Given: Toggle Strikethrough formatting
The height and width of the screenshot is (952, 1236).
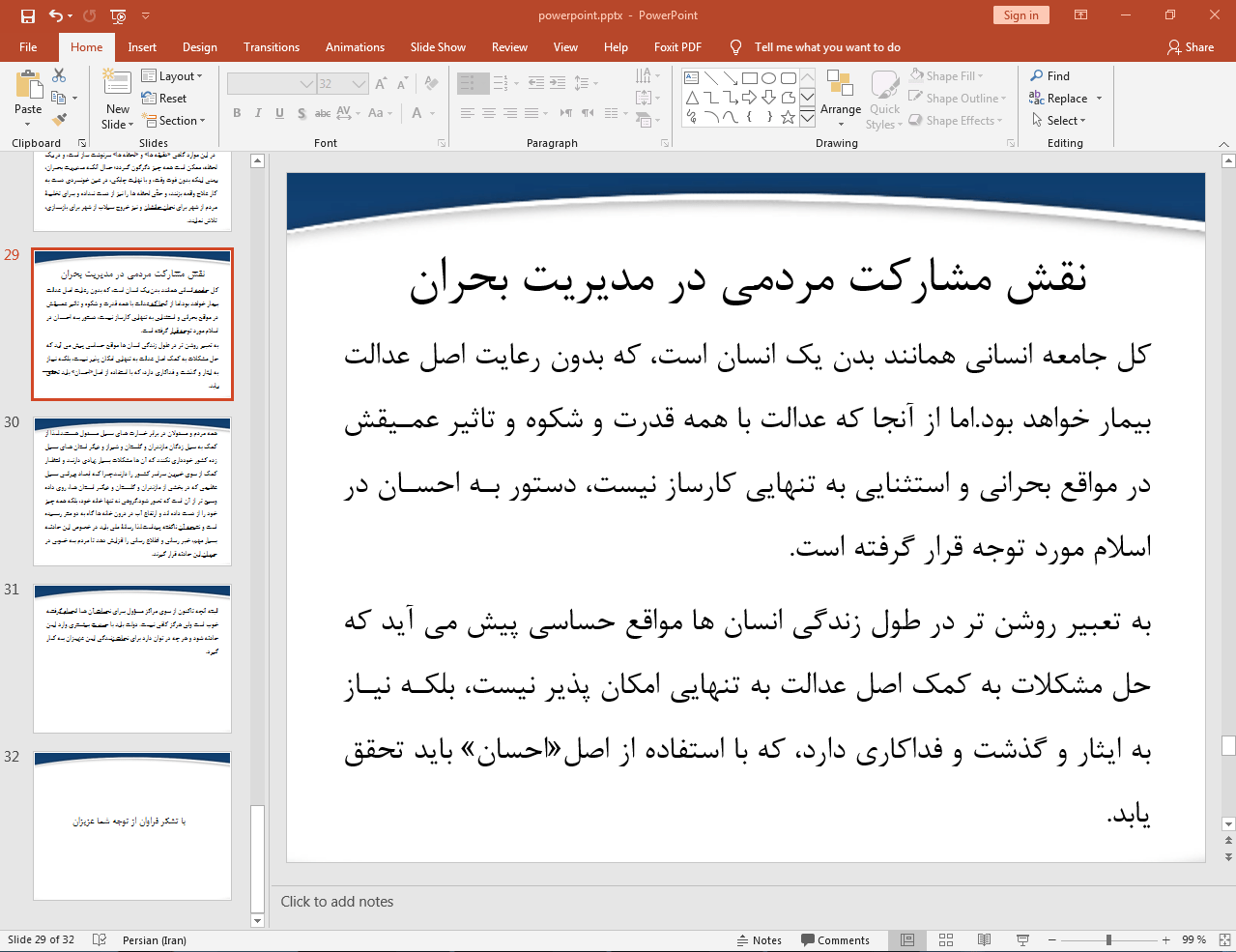Looking at the screenshot, I should pyautogui.click(x=323, y=113).
